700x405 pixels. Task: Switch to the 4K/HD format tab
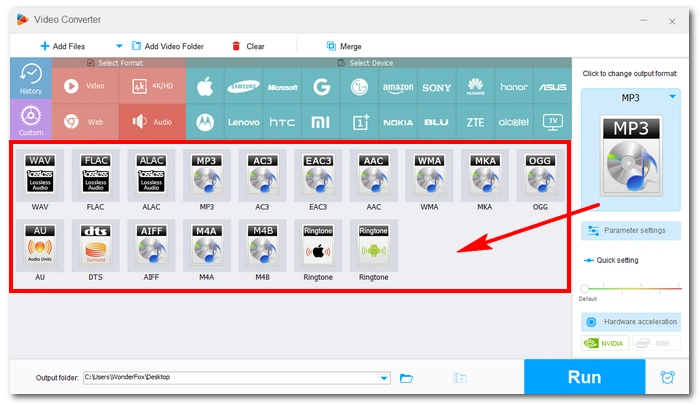point(152,86)
